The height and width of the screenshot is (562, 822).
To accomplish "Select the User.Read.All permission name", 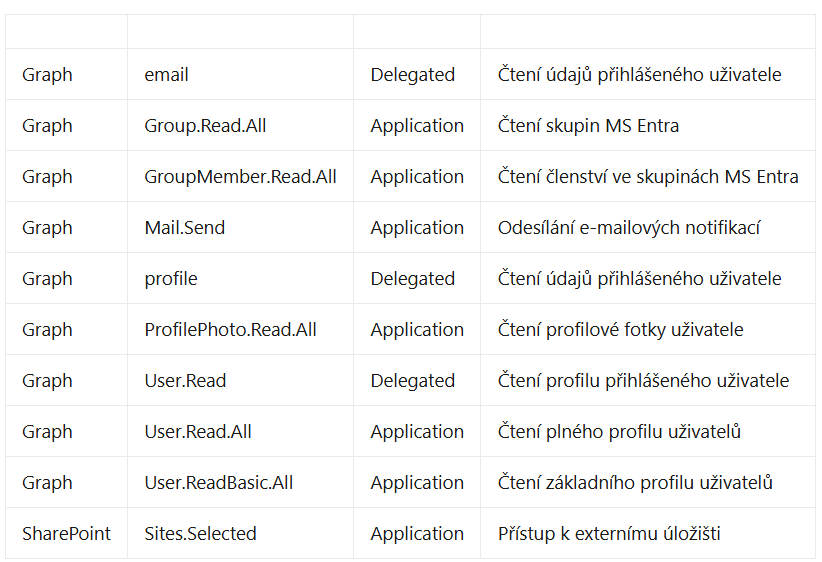I will click(198, 432).
